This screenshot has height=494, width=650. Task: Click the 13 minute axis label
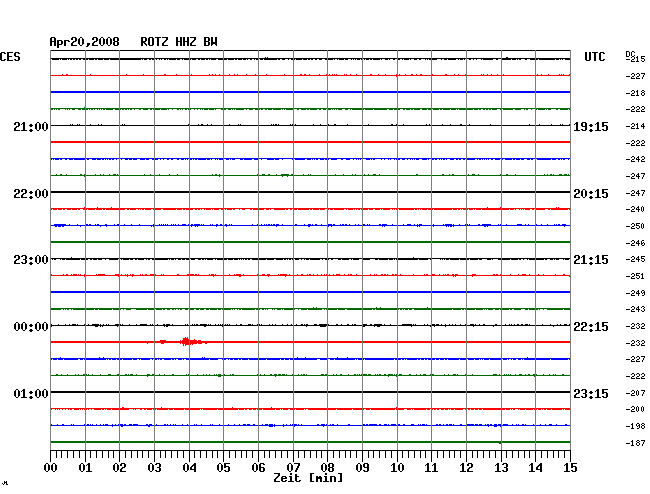click(x=501, y=468)
